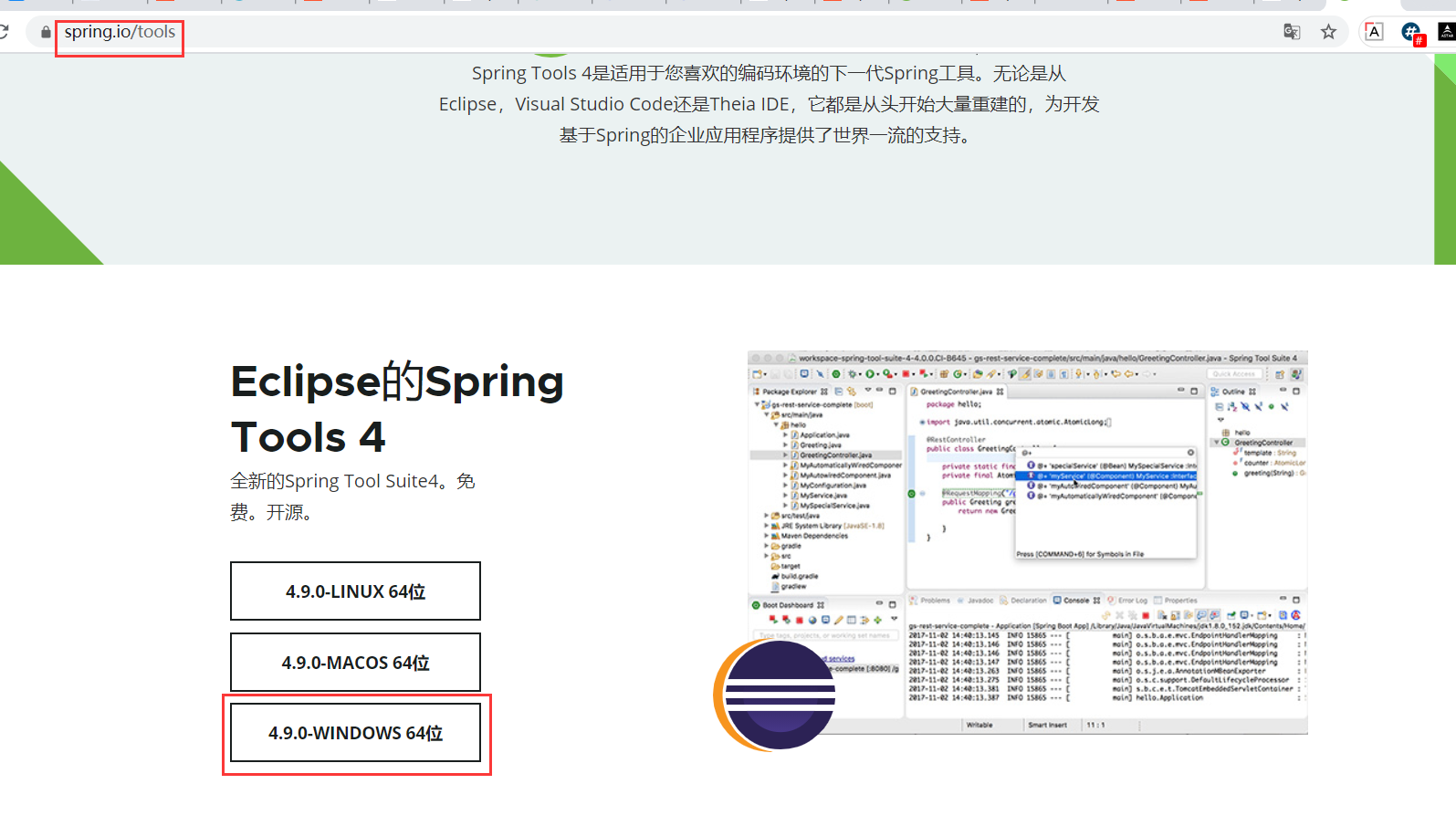Open the red-cornered letter A extension
Image resolution: width=1456 pixels, height=826 pixels.
(1374, 32)
